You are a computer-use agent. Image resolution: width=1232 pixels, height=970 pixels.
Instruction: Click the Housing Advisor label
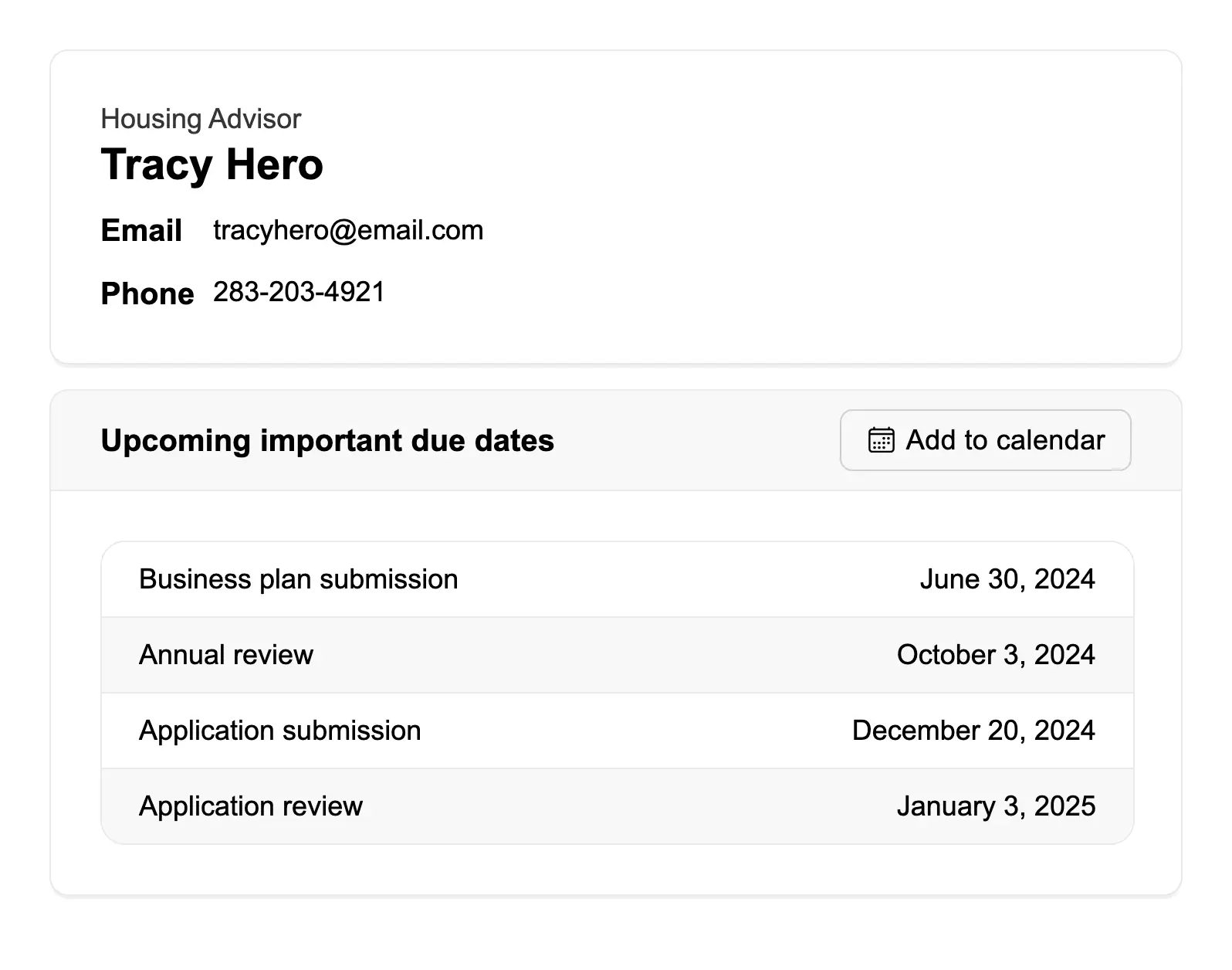click(x=201, y=119)
